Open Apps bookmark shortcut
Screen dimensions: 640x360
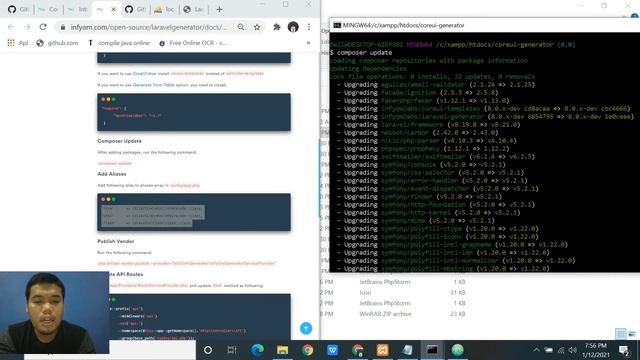(x=18, y=43)
